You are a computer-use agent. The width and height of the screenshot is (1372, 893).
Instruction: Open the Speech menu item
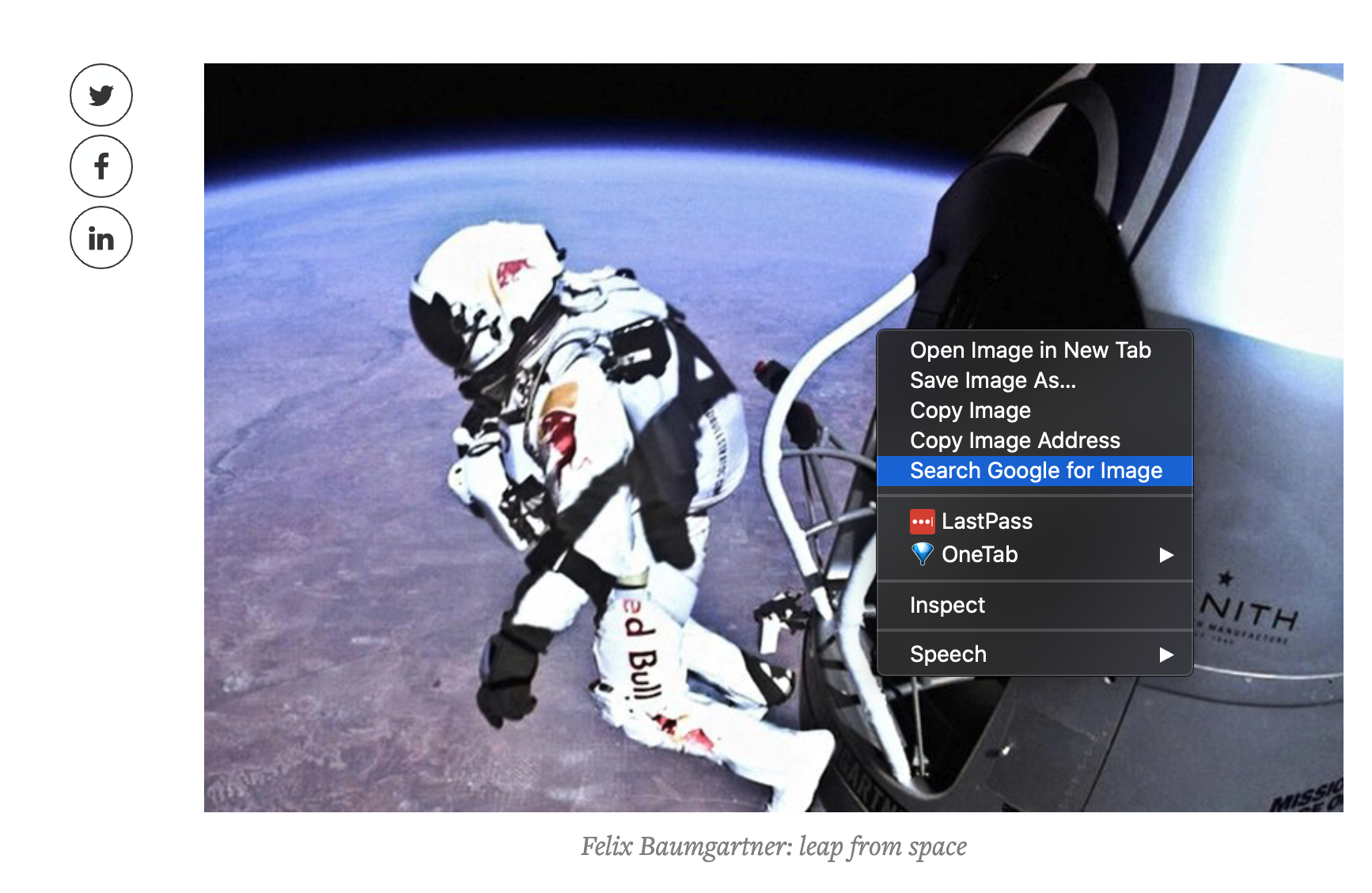click(1034, 654)
